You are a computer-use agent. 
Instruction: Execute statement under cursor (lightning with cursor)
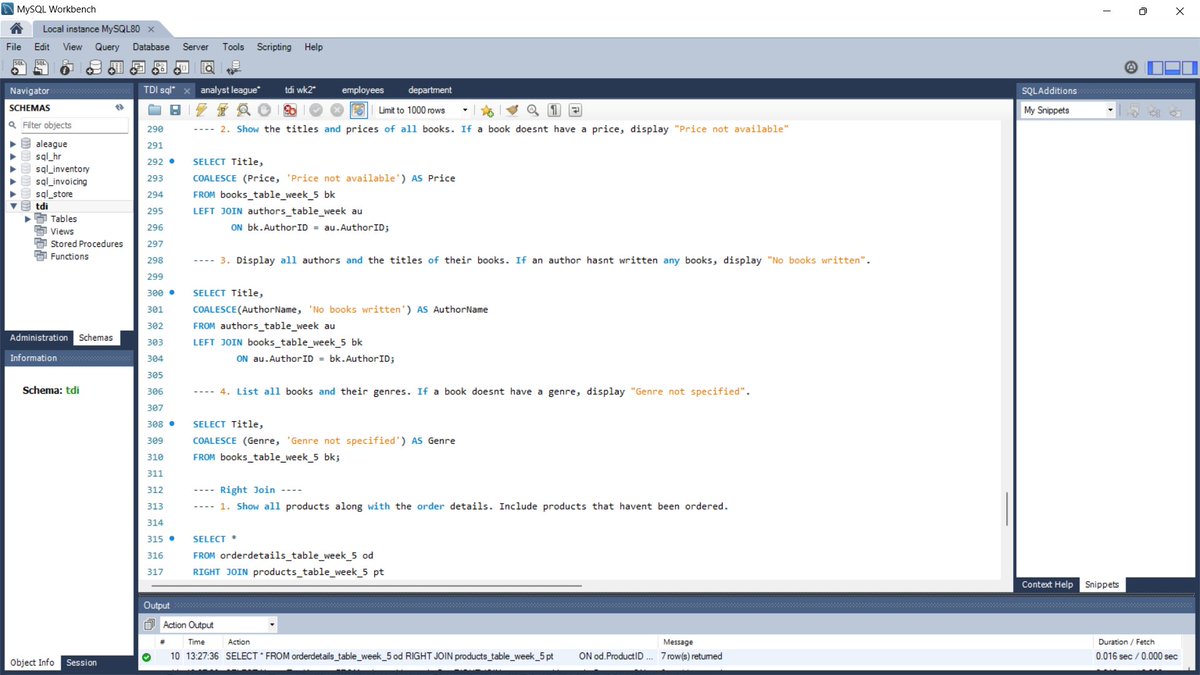pyautogui.click(x=223, y=110)
